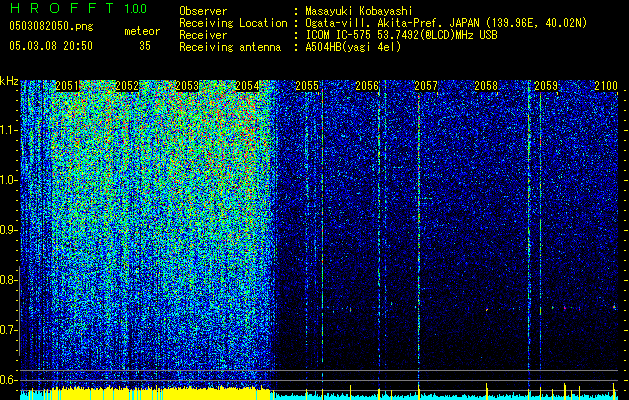Click the 1.0 kHz frequency axis label
This screenshot has height=400, width=629.
9,181
